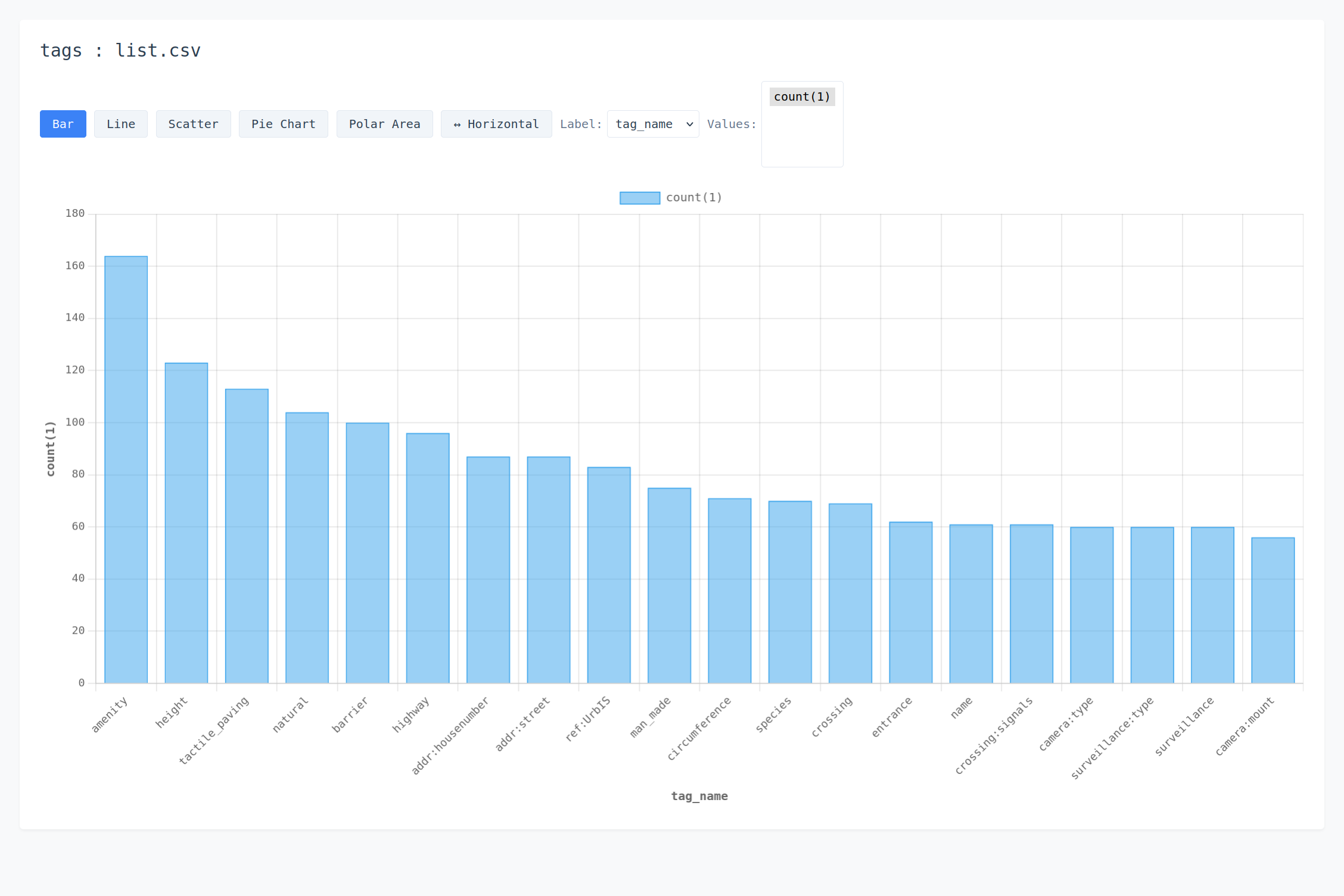Viewport: 1344px width, 896px height.
Task: Toggle Horizontal bar orientation
Action: (x=496, y=124)
